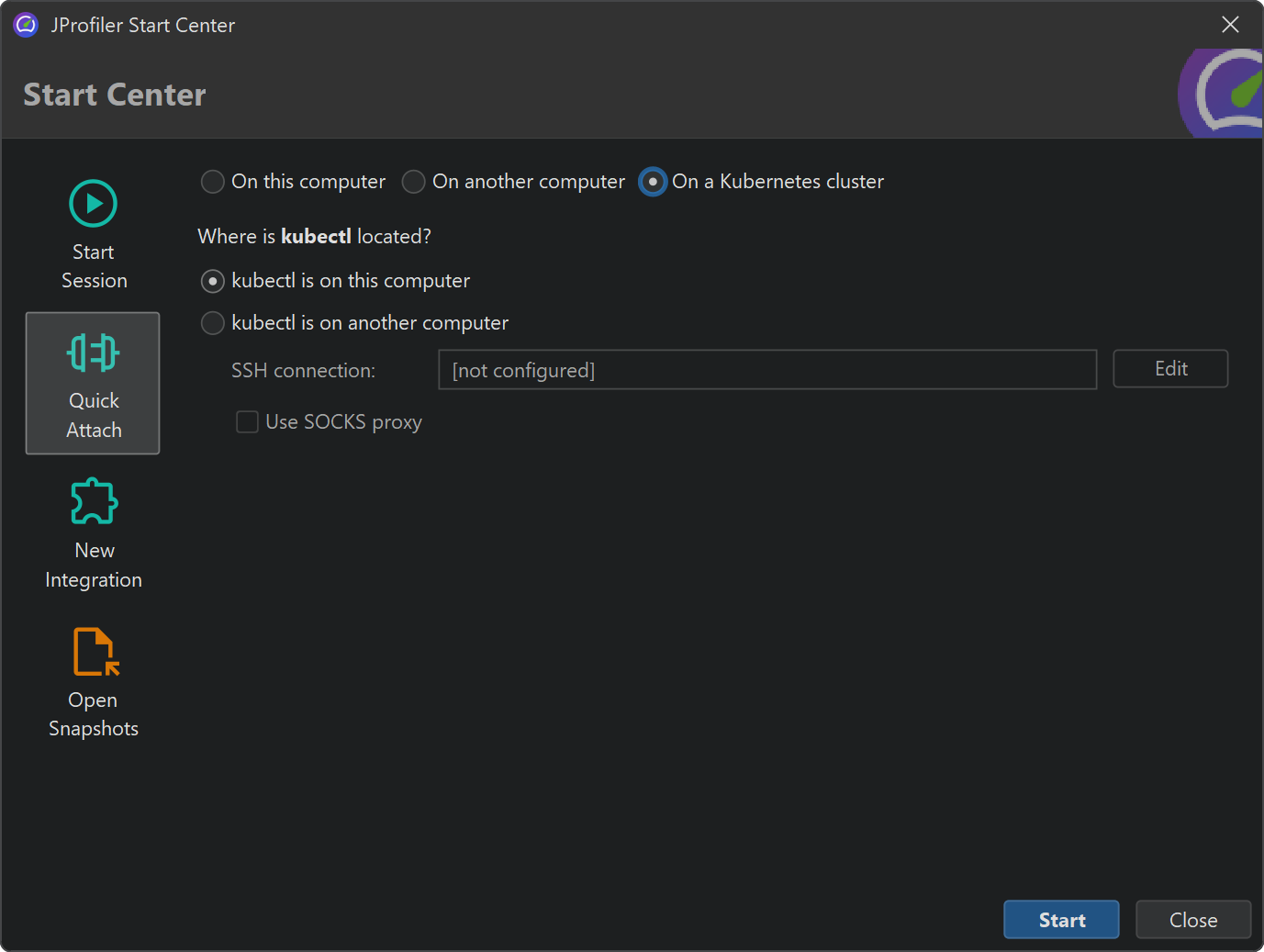Click the Close button at bottom right
This screenshot has width=1264, height=952.
click(1192, 920)
